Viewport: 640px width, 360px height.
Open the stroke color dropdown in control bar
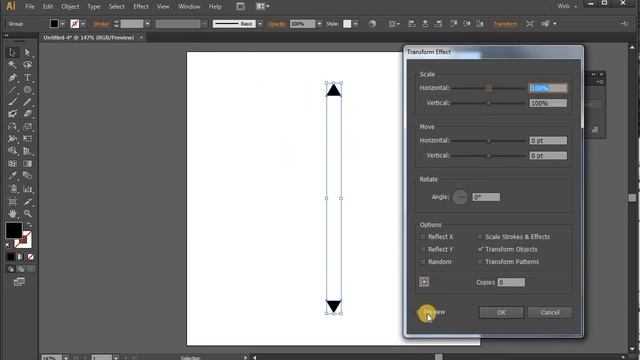(x=83, y=24)
